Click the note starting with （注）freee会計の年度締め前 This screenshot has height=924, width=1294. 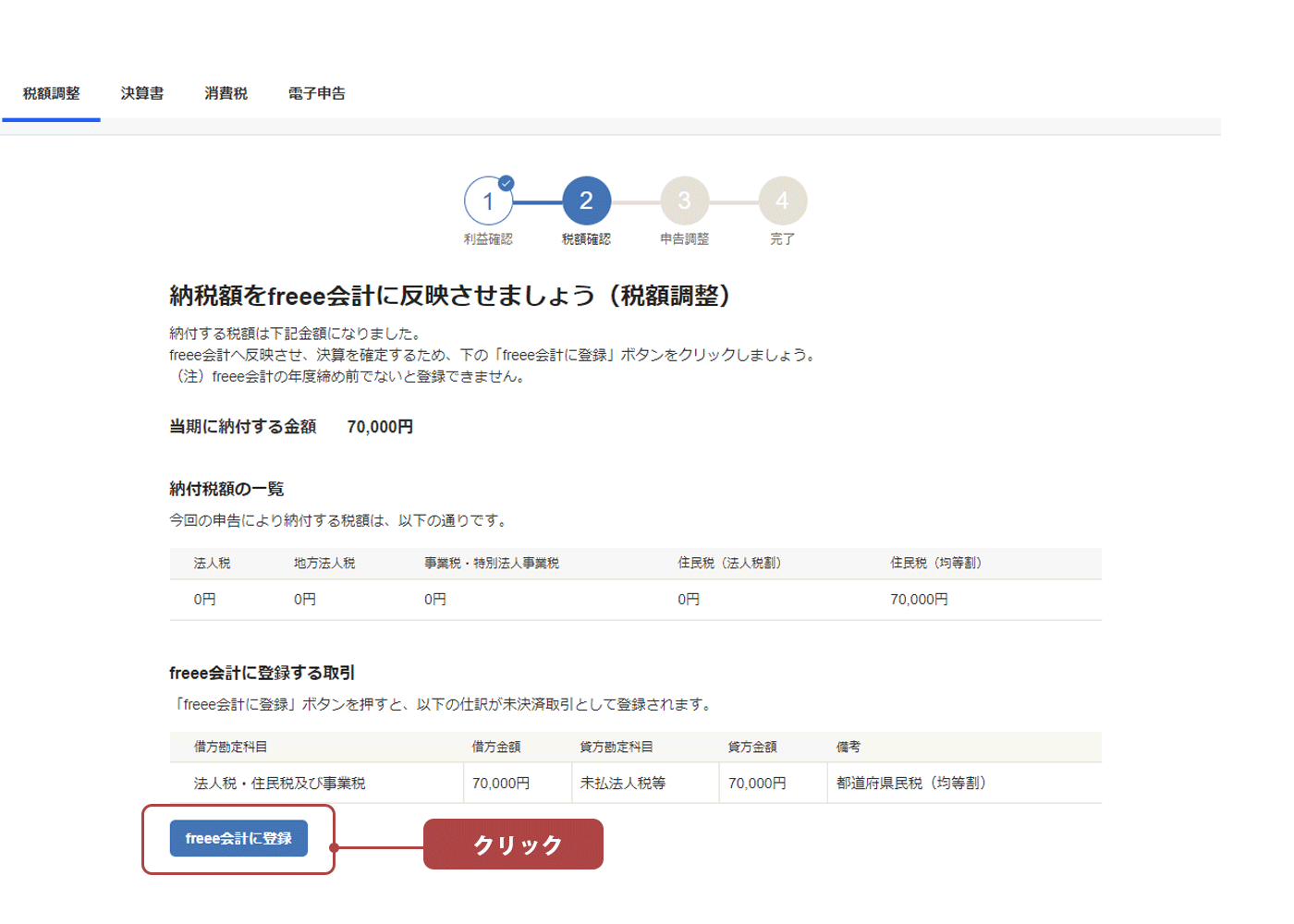[350, 377]
